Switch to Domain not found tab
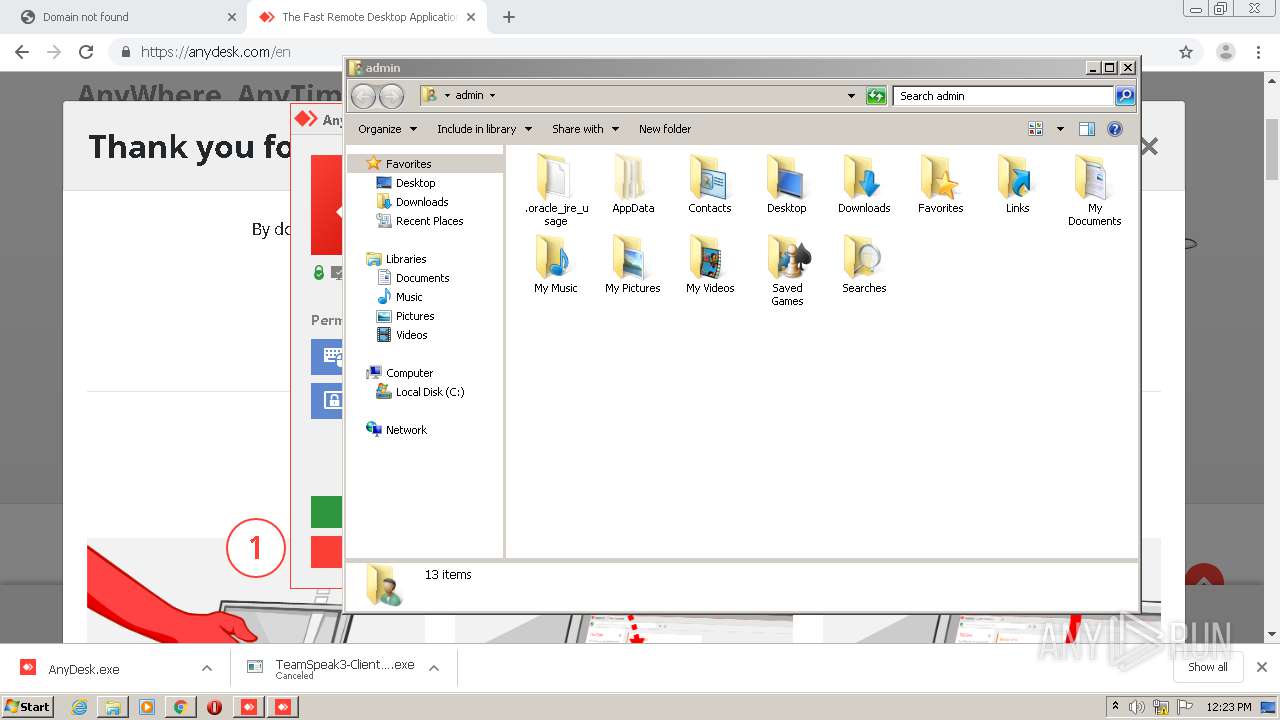 [122, 17]
